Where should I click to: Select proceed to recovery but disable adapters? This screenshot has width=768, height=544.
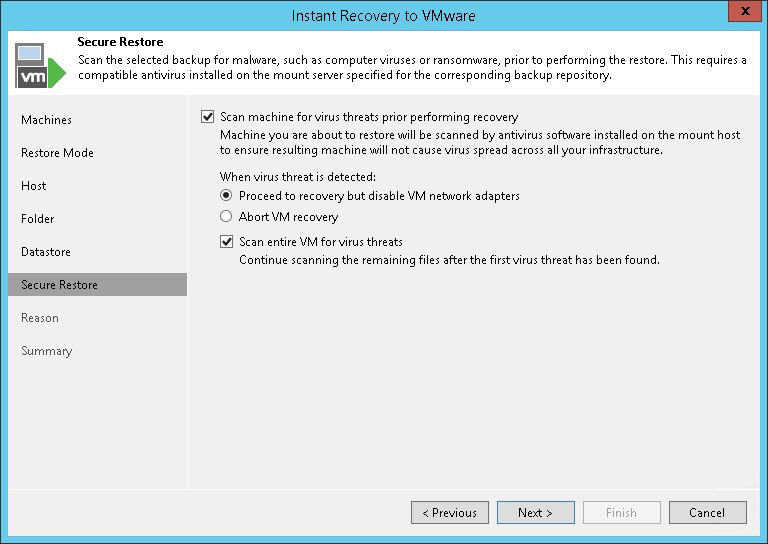pyautogui.click(x=226, y=196)
